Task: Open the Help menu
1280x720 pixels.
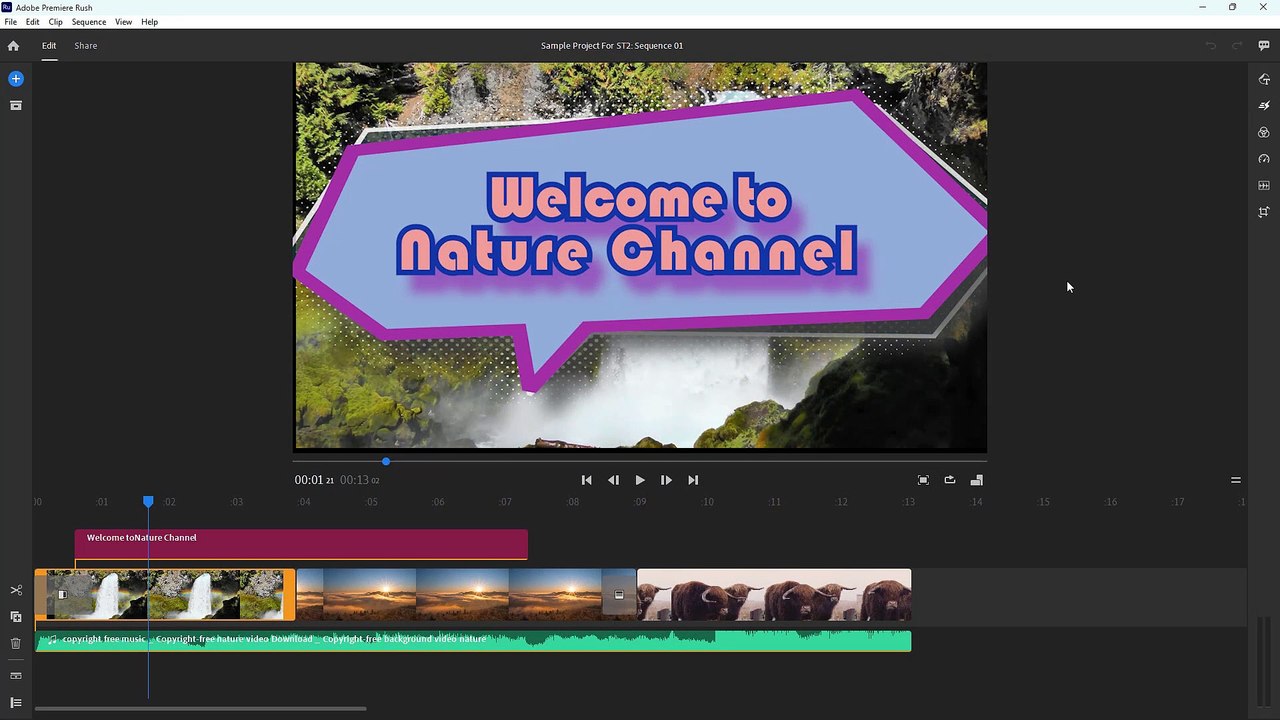Action: [x=150, y=21]
